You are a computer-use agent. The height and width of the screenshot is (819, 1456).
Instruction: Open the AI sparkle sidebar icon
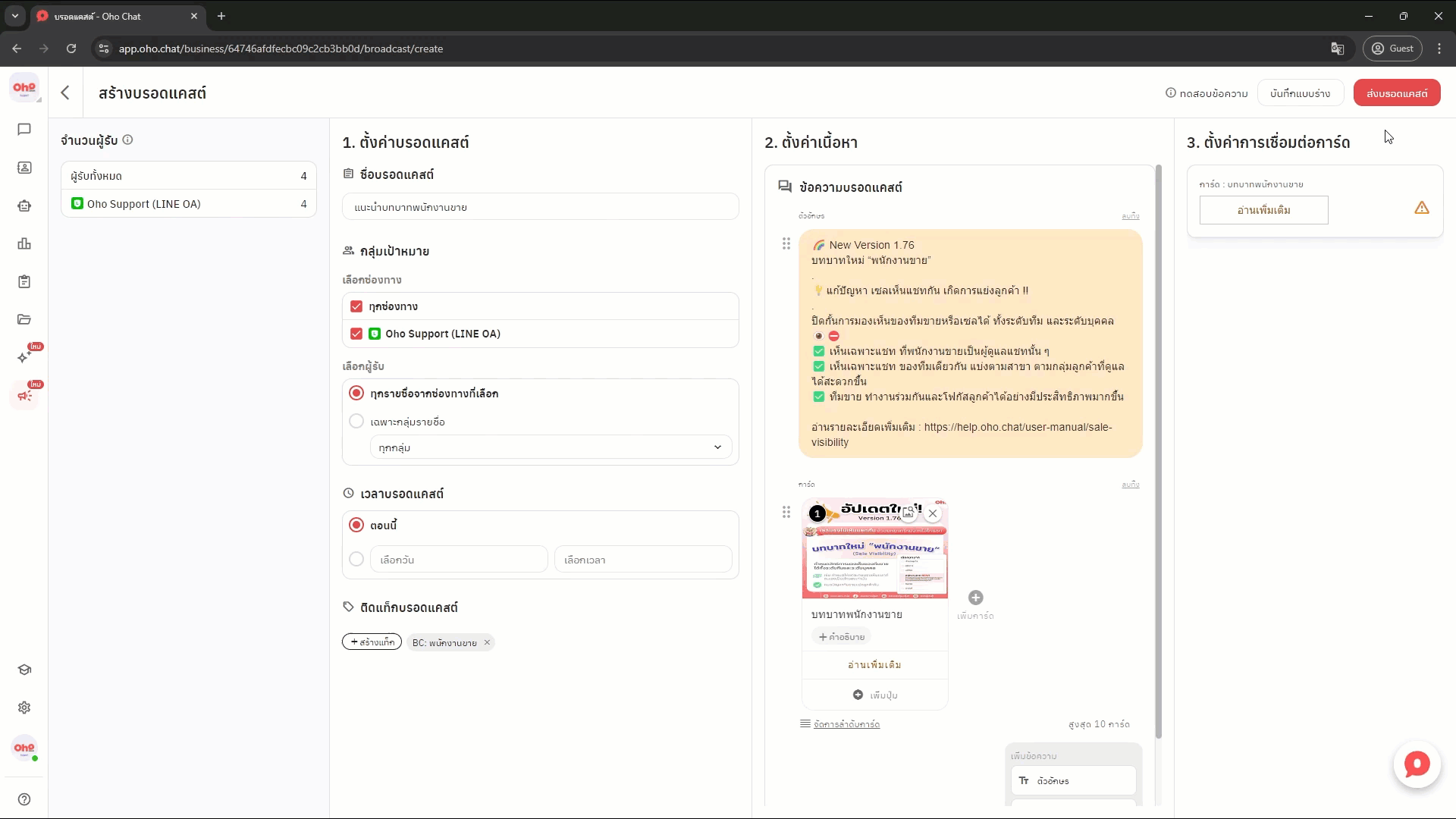(x=24, y=357)
